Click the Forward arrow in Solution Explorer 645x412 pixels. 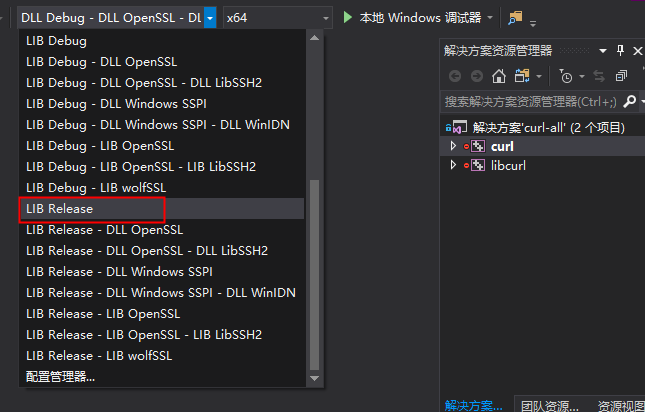(477, 76)
